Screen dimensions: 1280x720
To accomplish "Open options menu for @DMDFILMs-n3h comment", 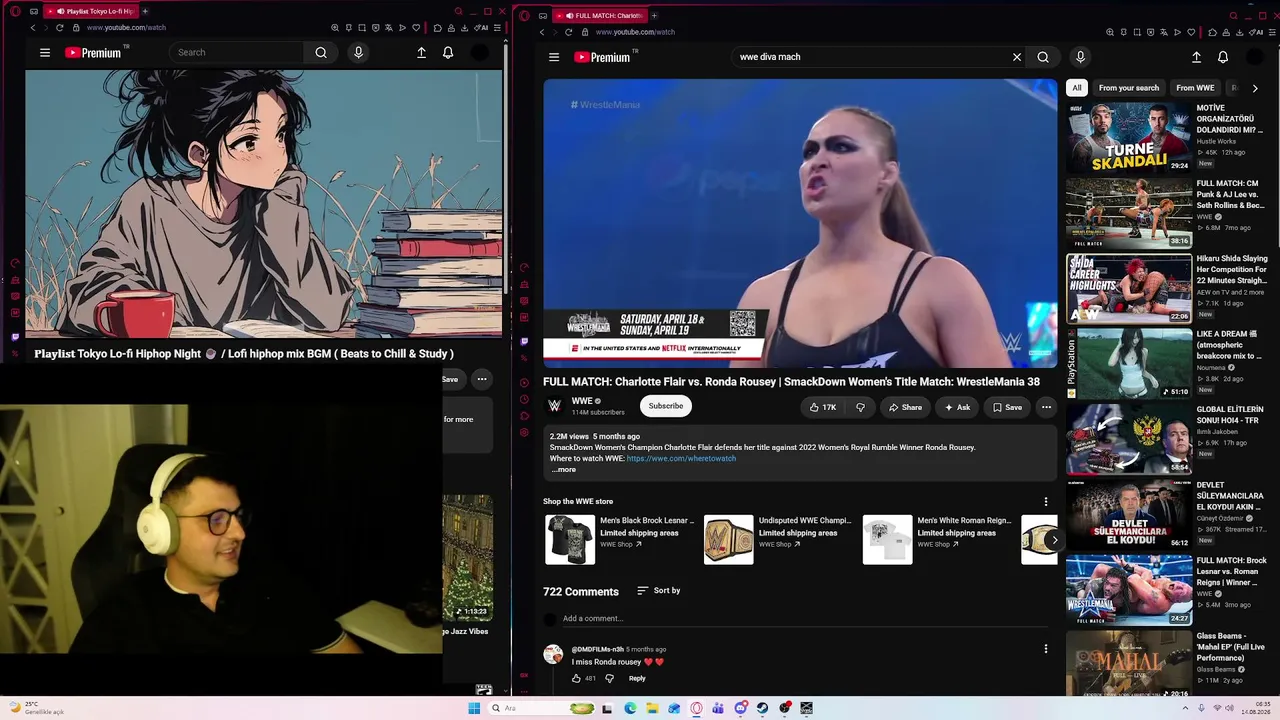I will 1046,649.
